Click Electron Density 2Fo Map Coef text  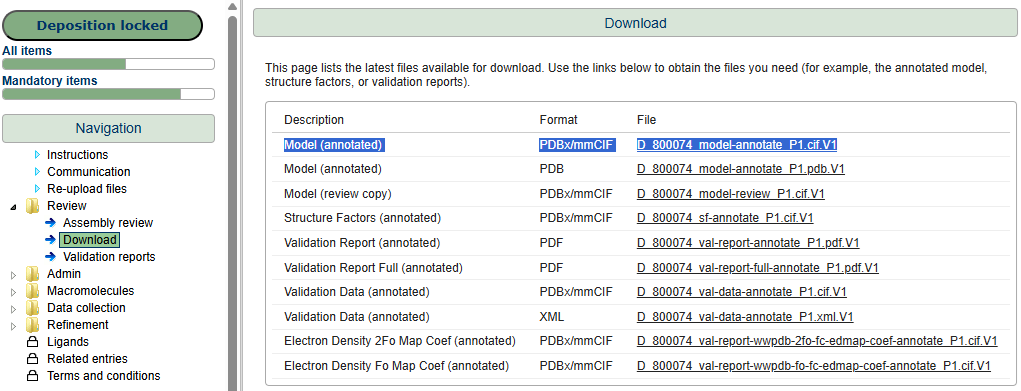click(400, 341)
